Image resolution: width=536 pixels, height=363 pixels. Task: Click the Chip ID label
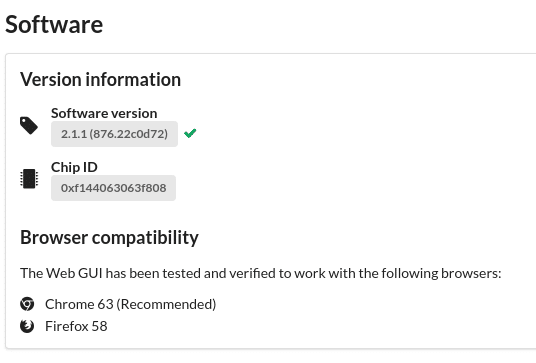tap(74, 167)
